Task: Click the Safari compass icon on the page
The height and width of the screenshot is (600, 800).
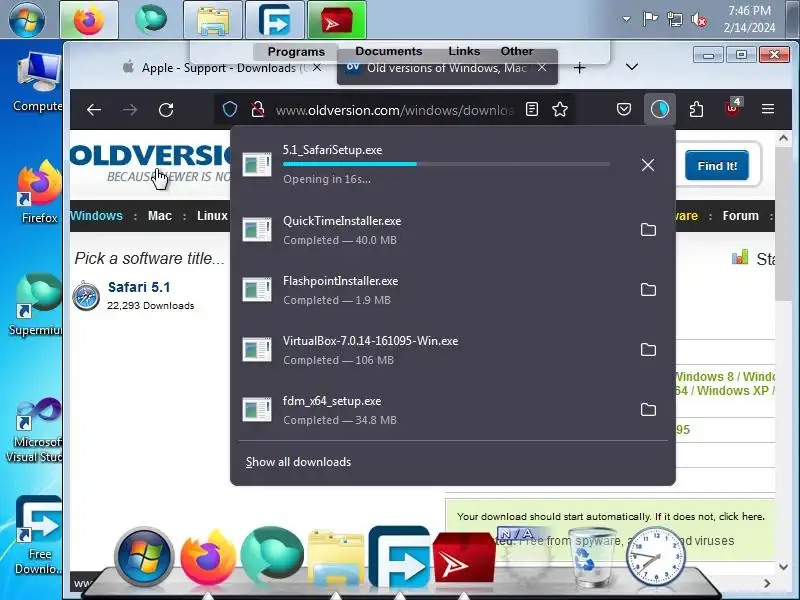Action: coord(86,296)
